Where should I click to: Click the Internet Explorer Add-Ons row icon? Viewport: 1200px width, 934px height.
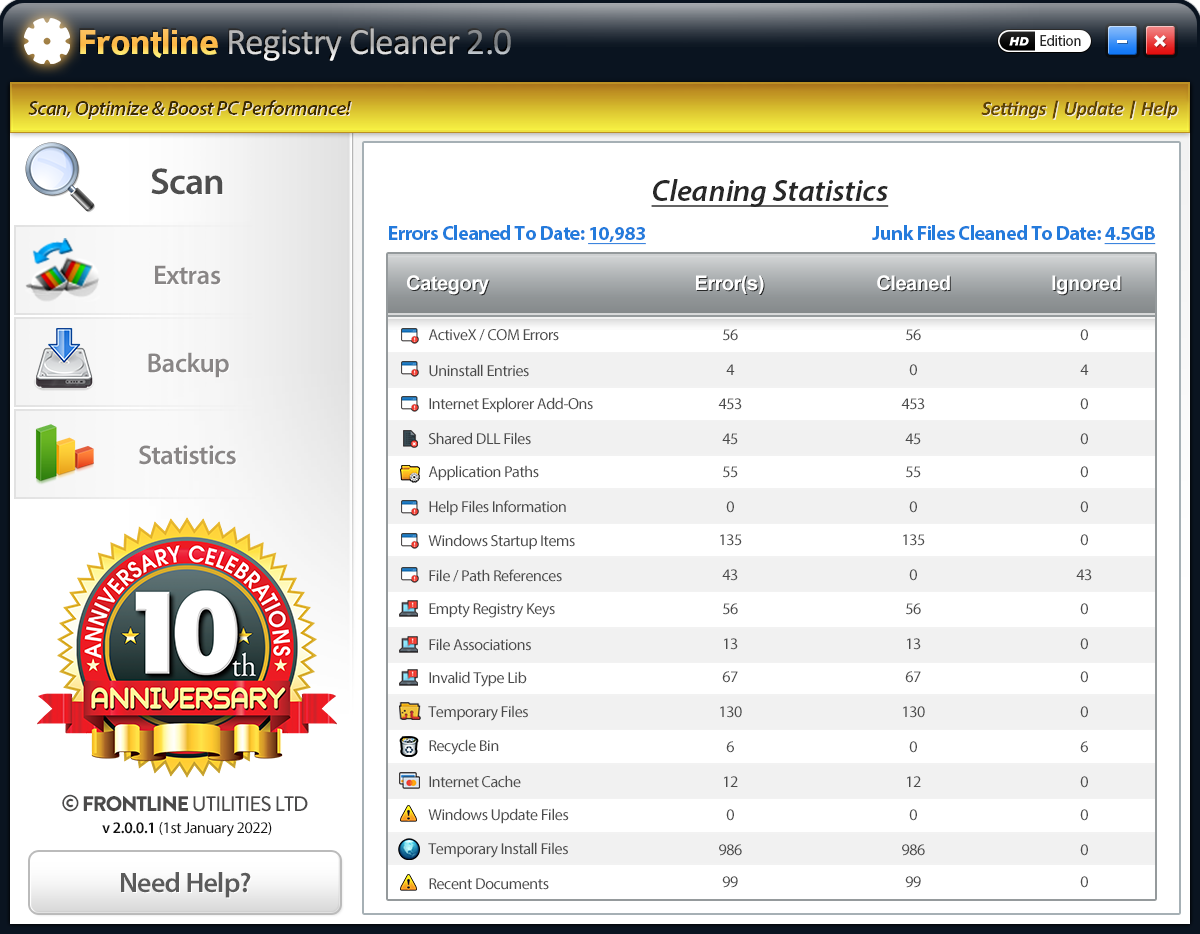pos(409,404)
